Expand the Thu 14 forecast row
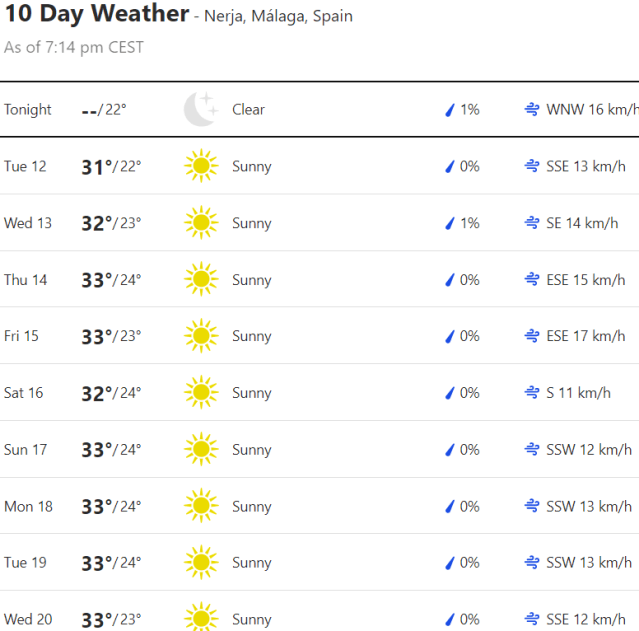 click(320, 280)
